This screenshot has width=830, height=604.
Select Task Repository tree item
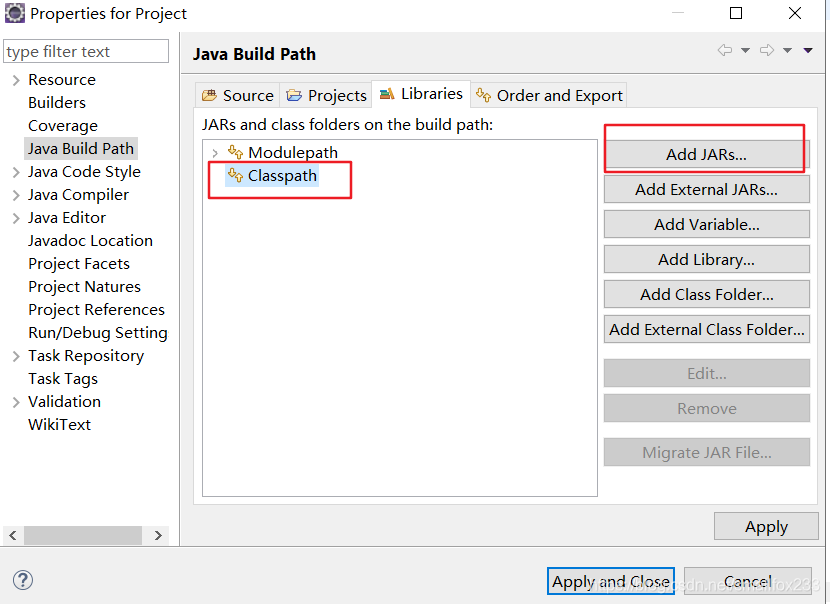pos(86,355)
